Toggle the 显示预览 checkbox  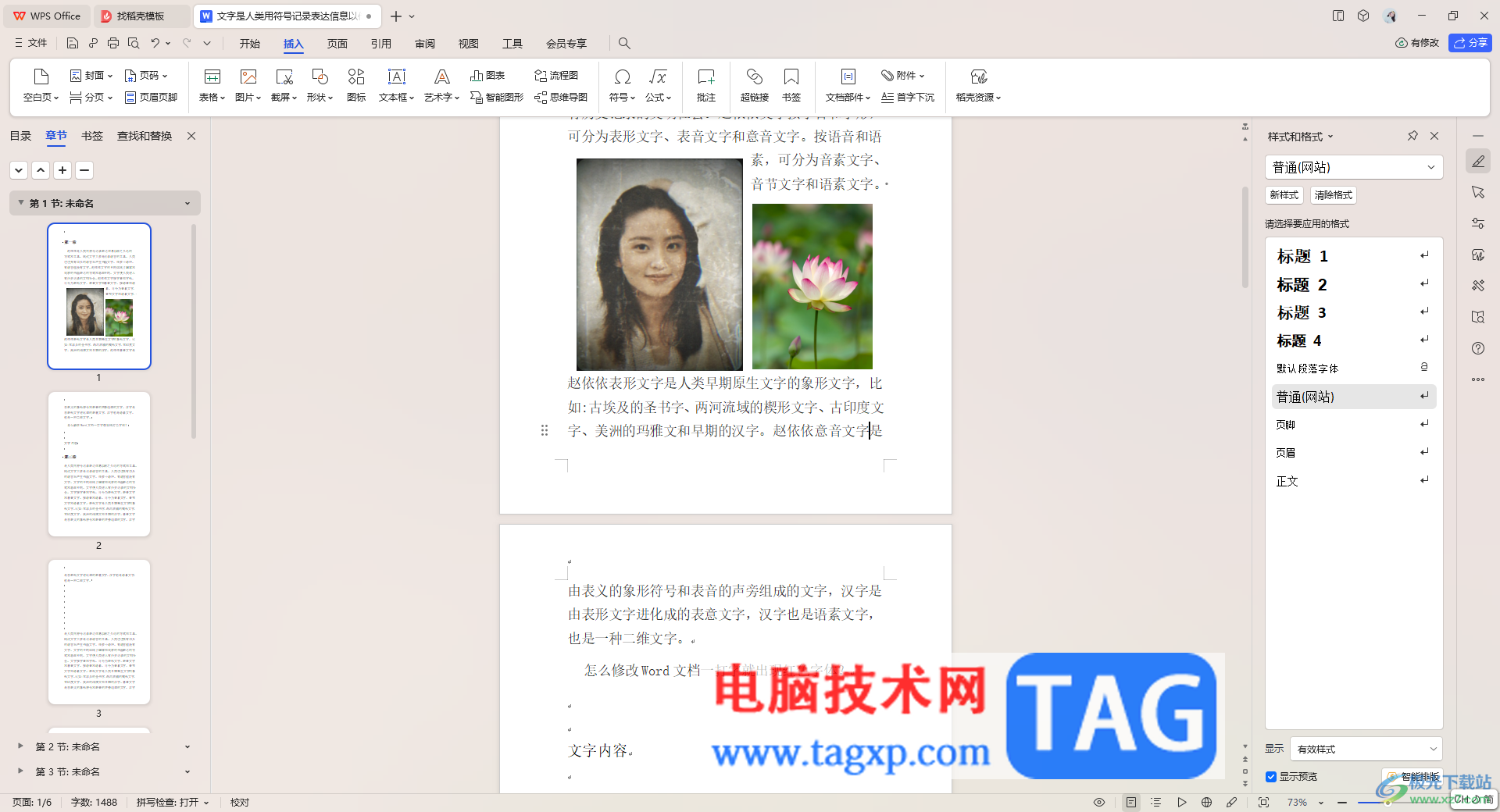click(x=1271, y=777)
